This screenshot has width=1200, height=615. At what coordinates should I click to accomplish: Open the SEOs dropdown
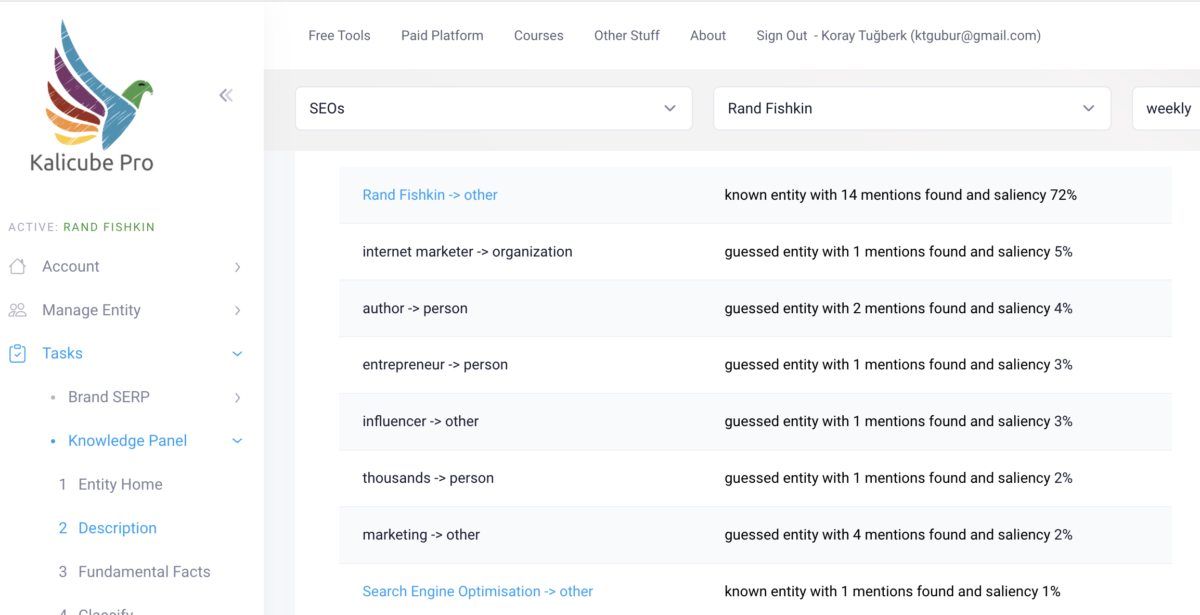(494, 108)
